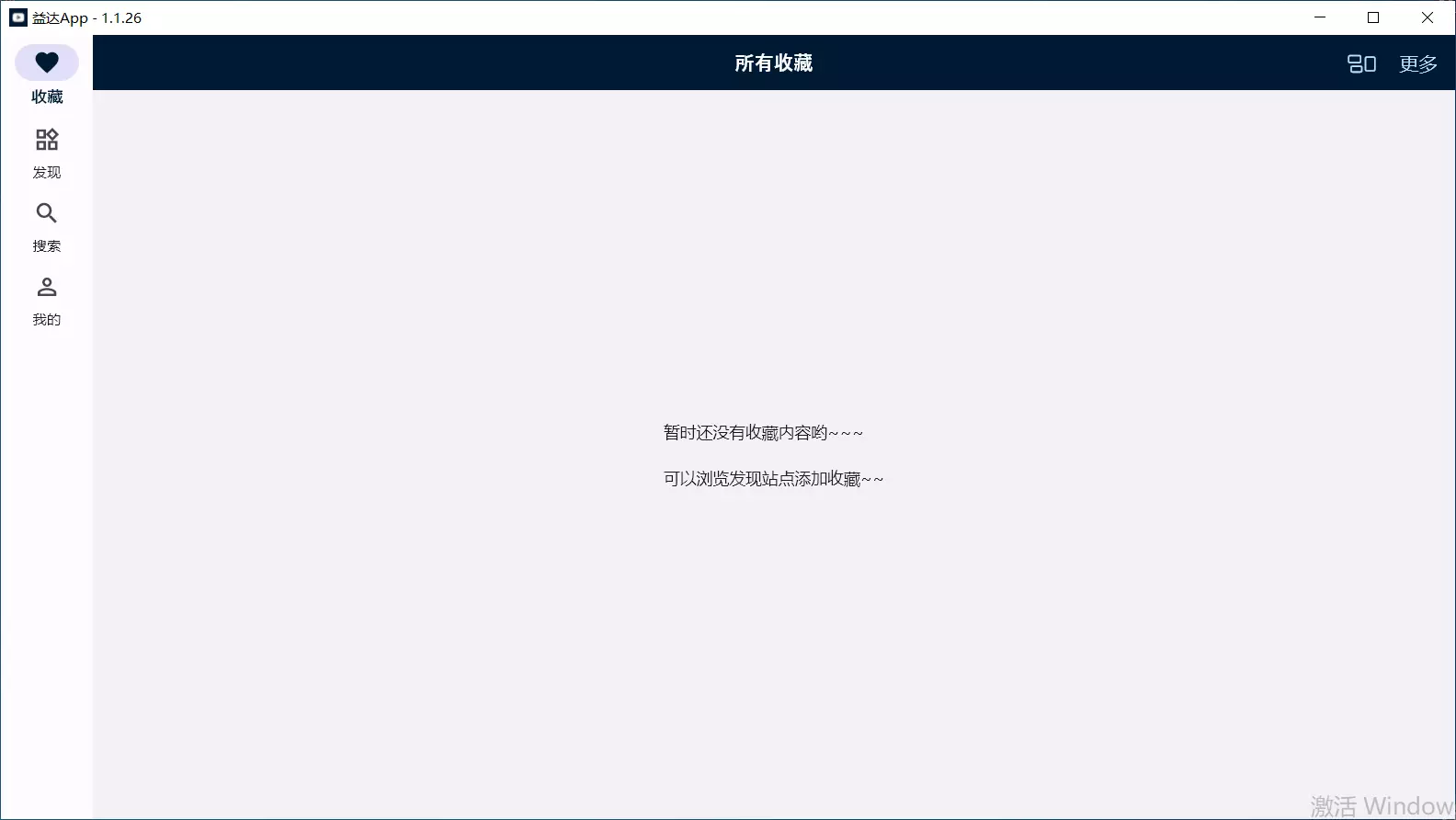Open the Discover grid icon
The height and width of the screenshot is (820, 1456).
pos(47,140)
